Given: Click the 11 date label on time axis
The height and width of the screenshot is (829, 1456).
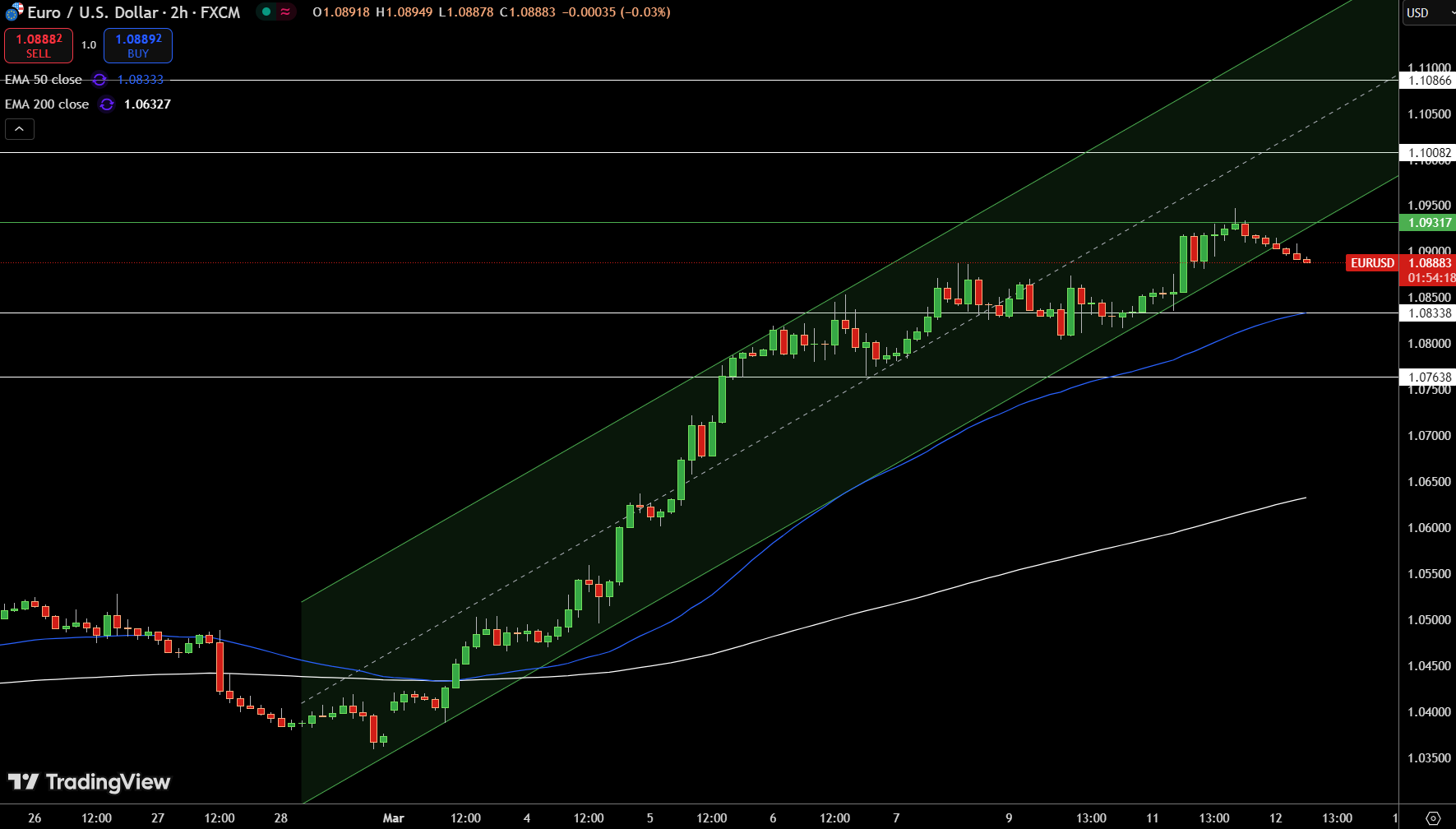Looking at the screenshot, I should (1153, 818).
